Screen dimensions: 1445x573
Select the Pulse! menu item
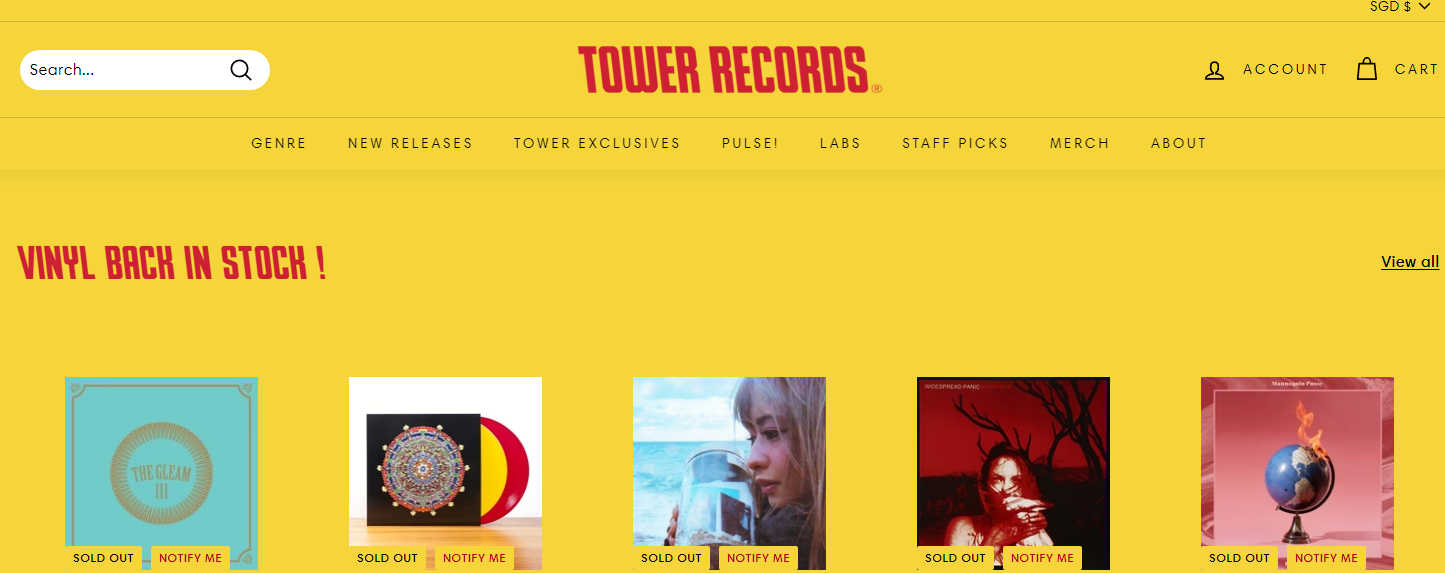coord(750,143)
